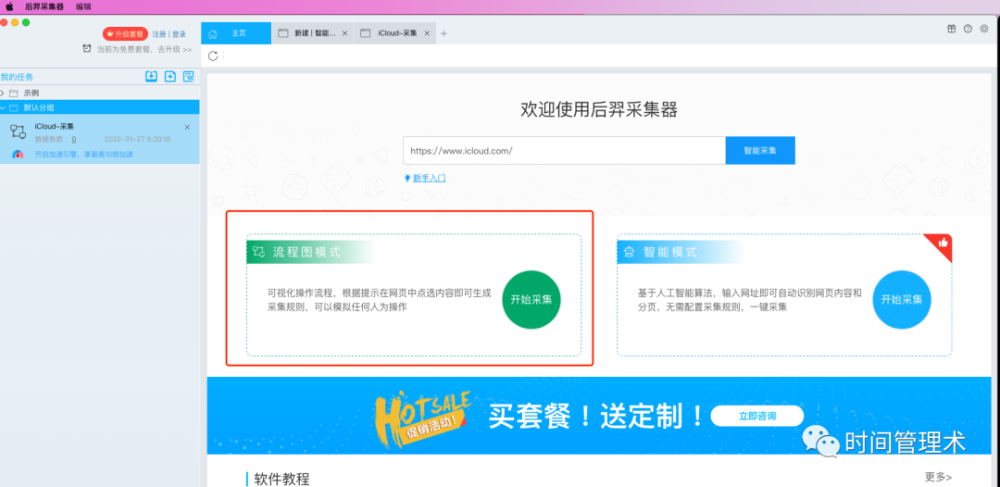Screen dimensions: 1000x487
Task: Click the speedometer acceleration icon
Action: [x=18, y=154]
